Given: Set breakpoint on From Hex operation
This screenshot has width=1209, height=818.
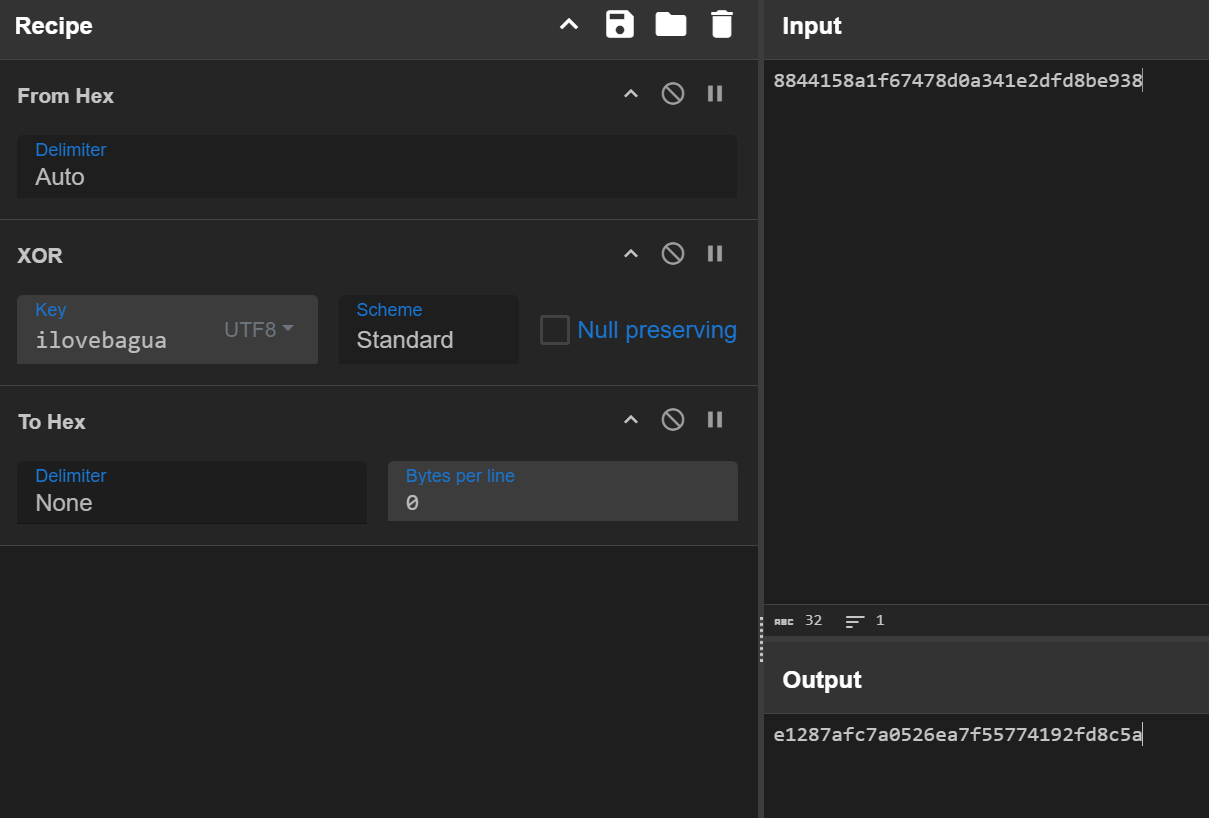Looking at the screenshot, I should (x=715, y=94).
